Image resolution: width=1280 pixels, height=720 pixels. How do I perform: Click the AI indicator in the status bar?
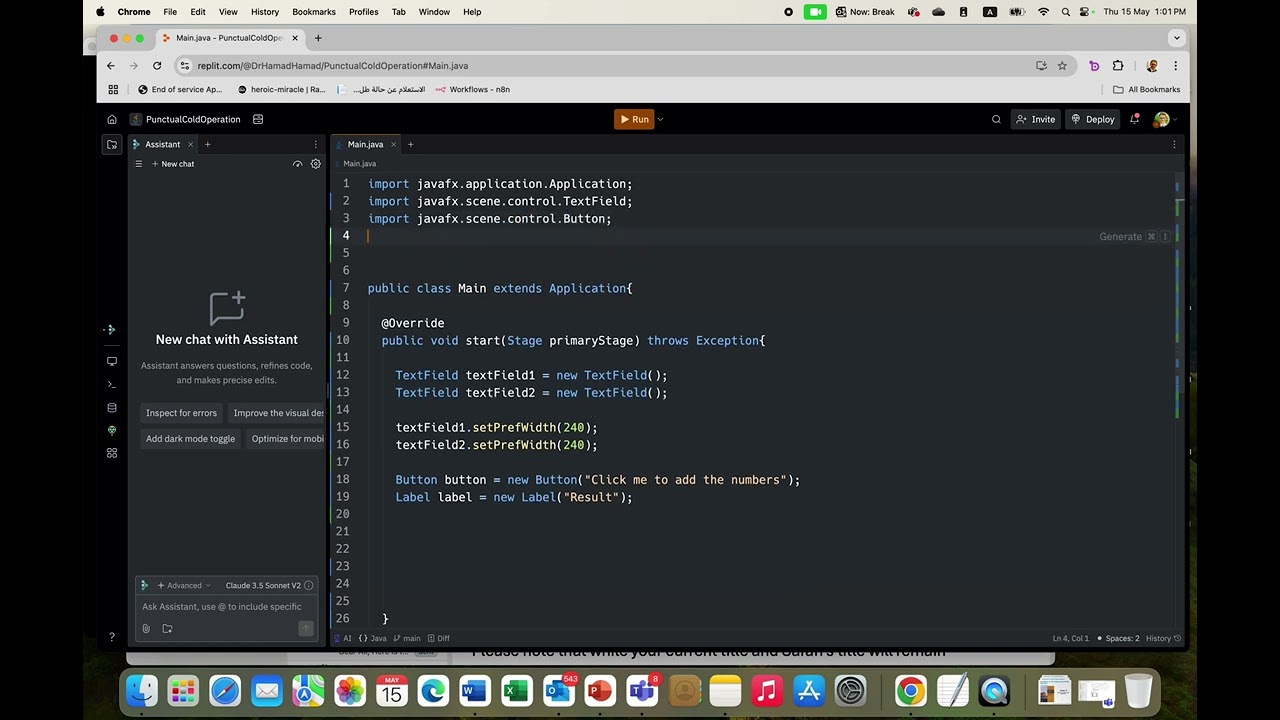click(x=343, y=638)
